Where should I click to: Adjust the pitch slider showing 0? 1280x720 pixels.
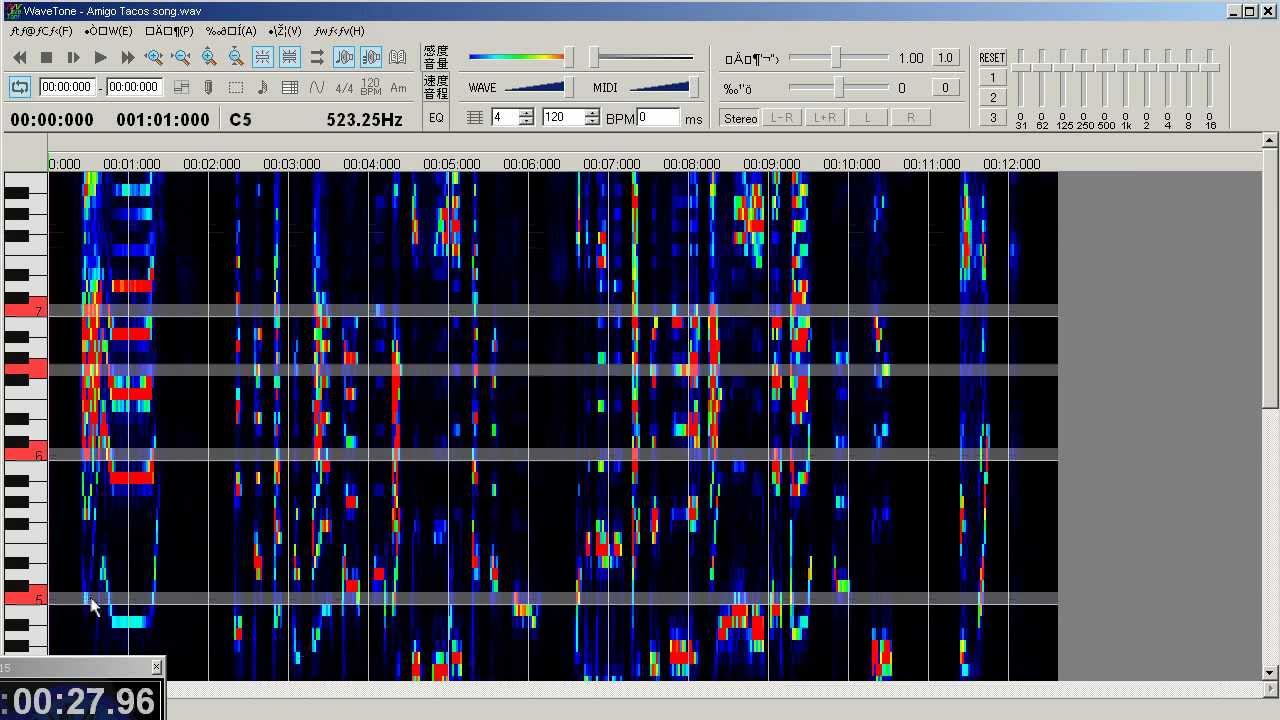[838, 88]
